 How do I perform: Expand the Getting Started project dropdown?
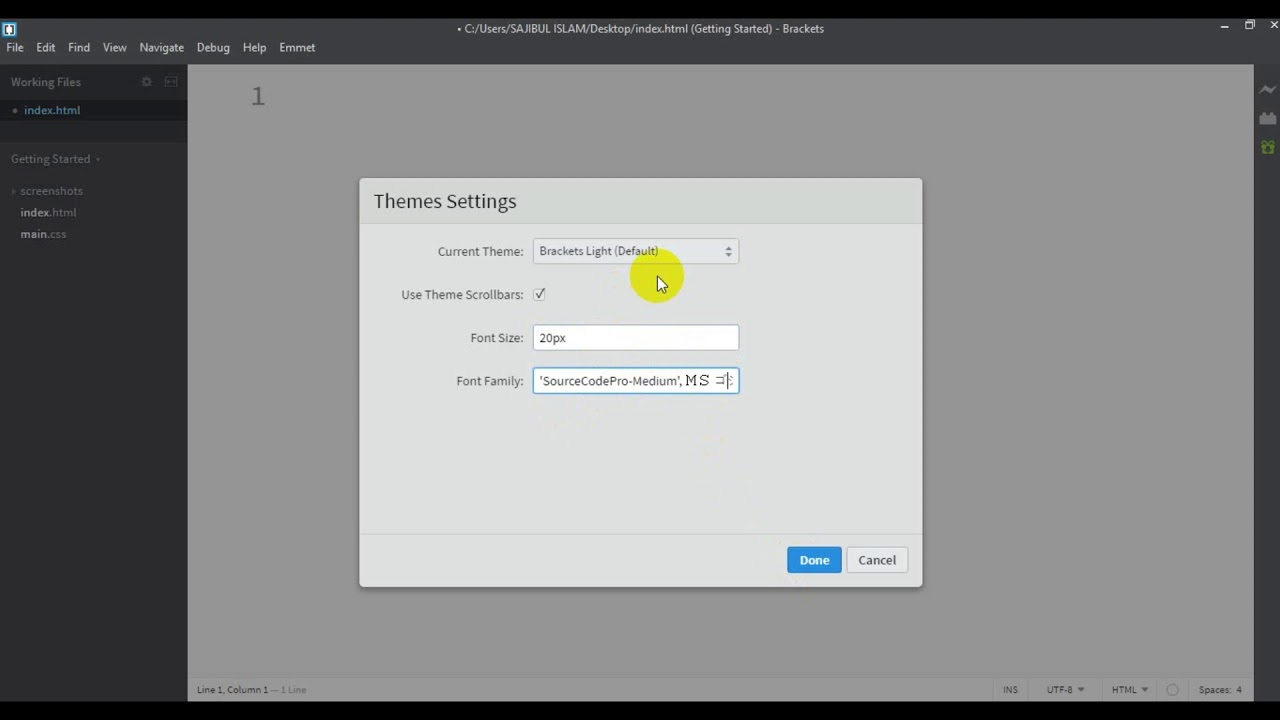click(55, 159)
